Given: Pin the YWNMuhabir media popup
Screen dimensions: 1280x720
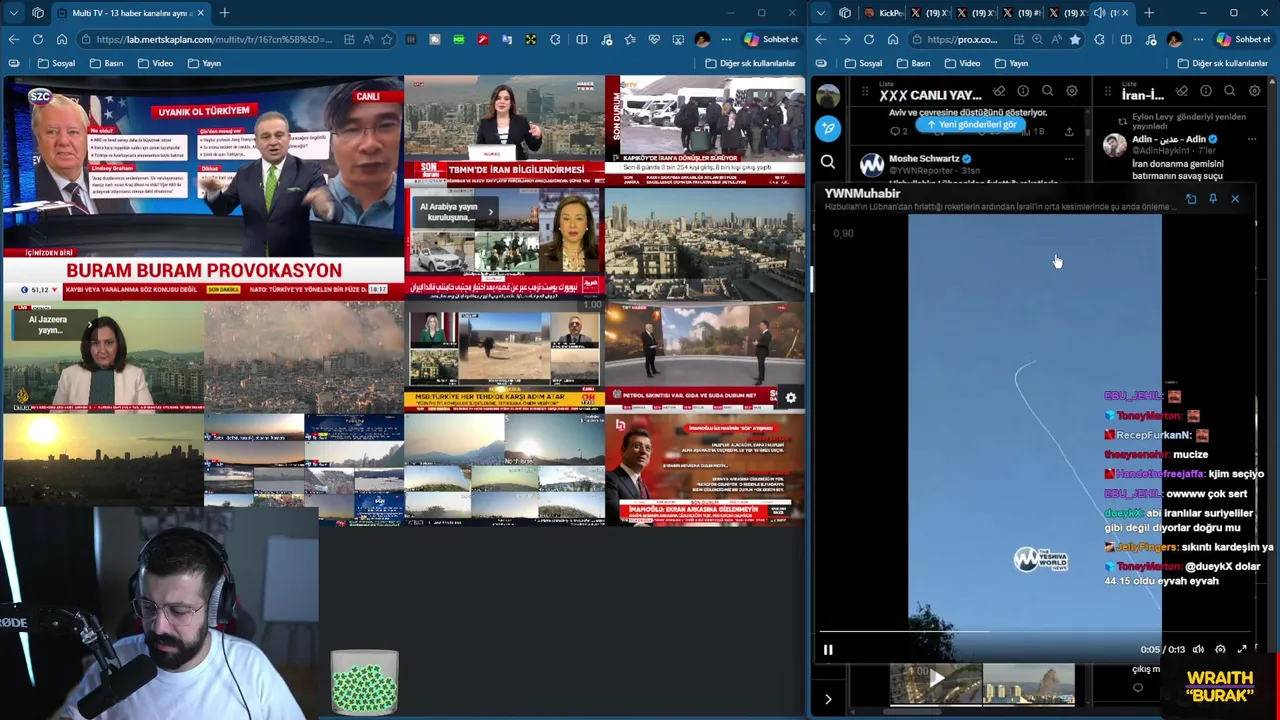Looking at the screenshot, I should coord(1213,199).
